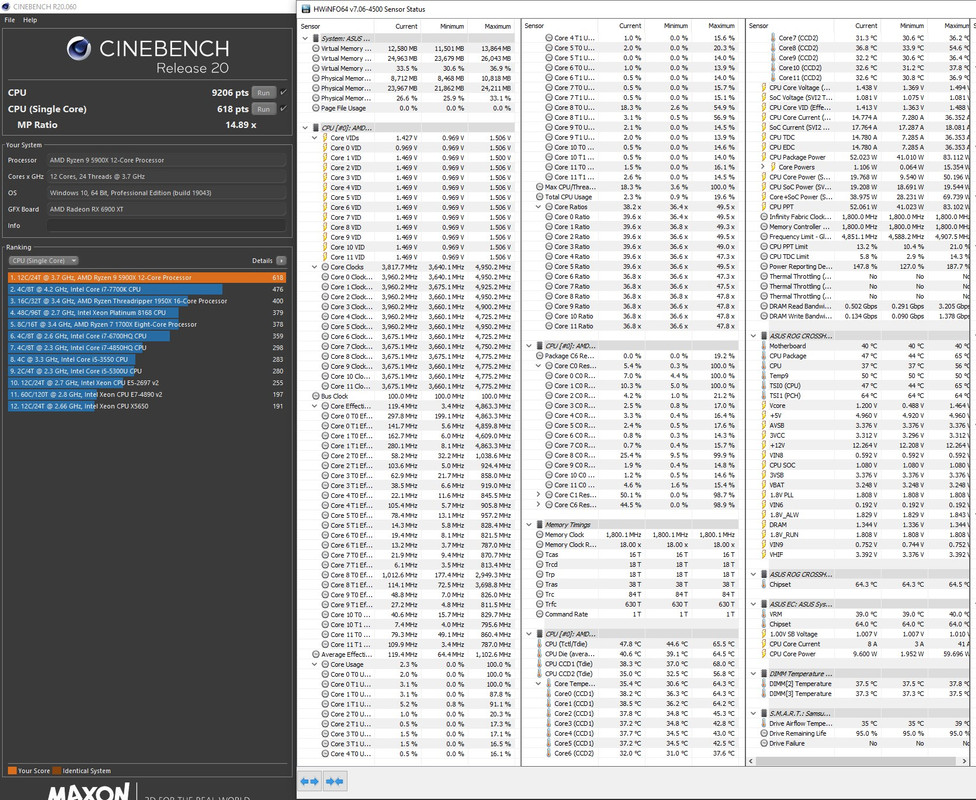Viewport: 976px width, 800px height.
Task: Click the Cinebench sphere logo
Action: [79, 49]
